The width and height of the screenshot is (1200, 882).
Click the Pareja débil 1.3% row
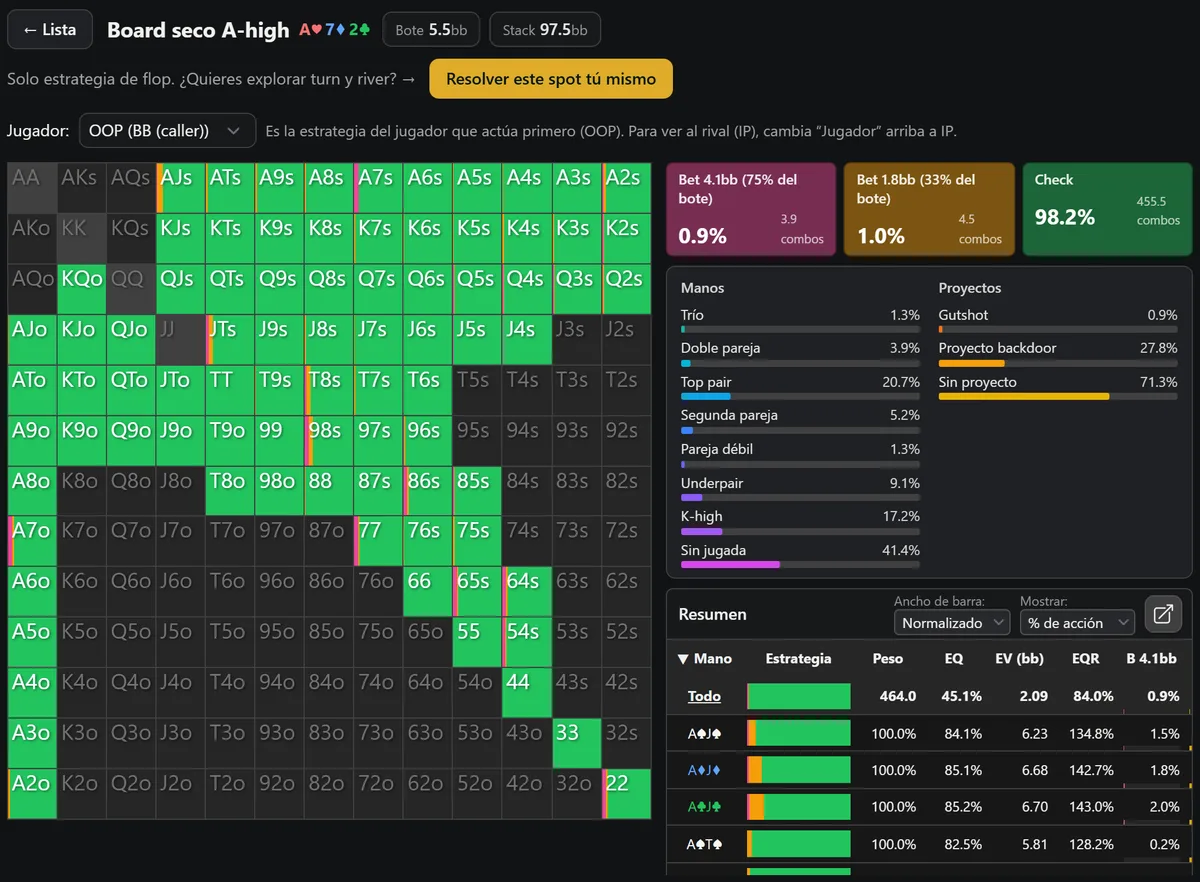800,454
